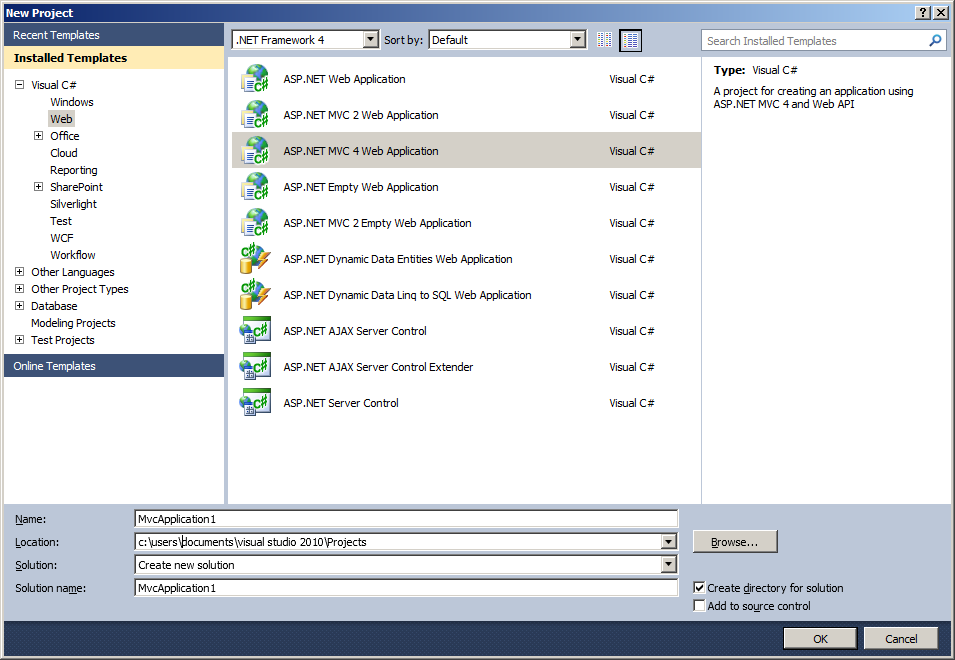
Task: Close the New Project dialog
Action: click(940, 13)
